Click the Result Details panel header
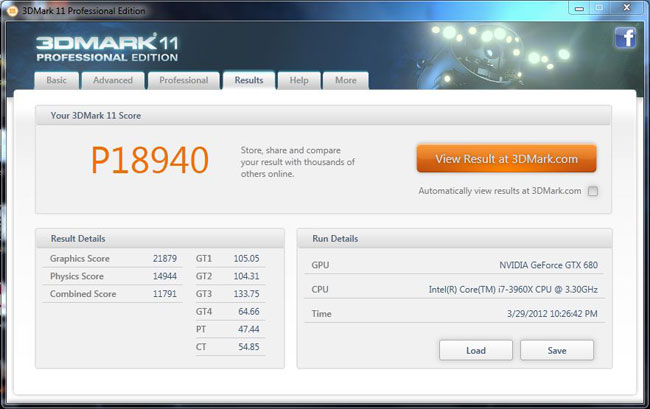 [x=160, y=239]
